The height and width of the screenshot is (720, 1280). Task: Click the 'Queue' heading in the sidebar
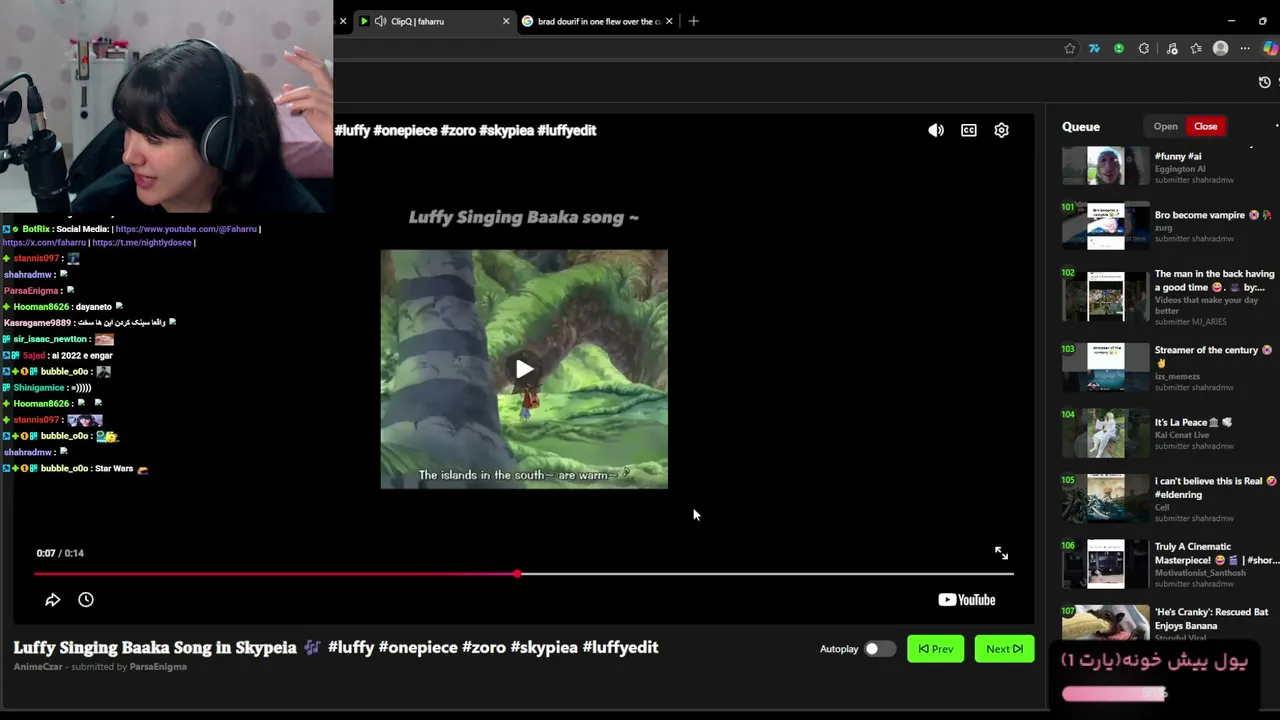pos(1081,127)
